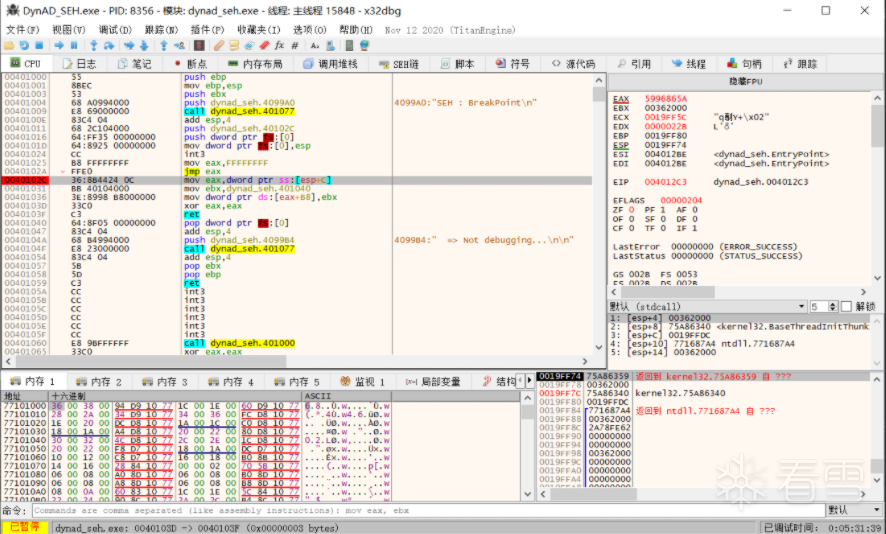Open the 默认 (stdcall) calling convention dropdown
The height and width of the screenshot is (534, 886).
pos(708,306)
